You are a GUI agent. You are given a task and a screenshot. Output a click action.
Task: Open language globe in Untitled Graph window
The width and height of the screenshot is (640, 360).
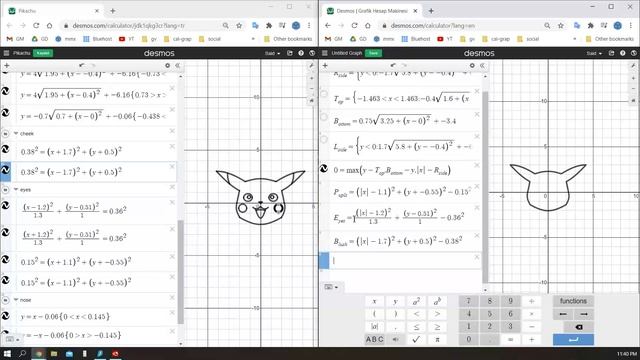tap(633, 53)
